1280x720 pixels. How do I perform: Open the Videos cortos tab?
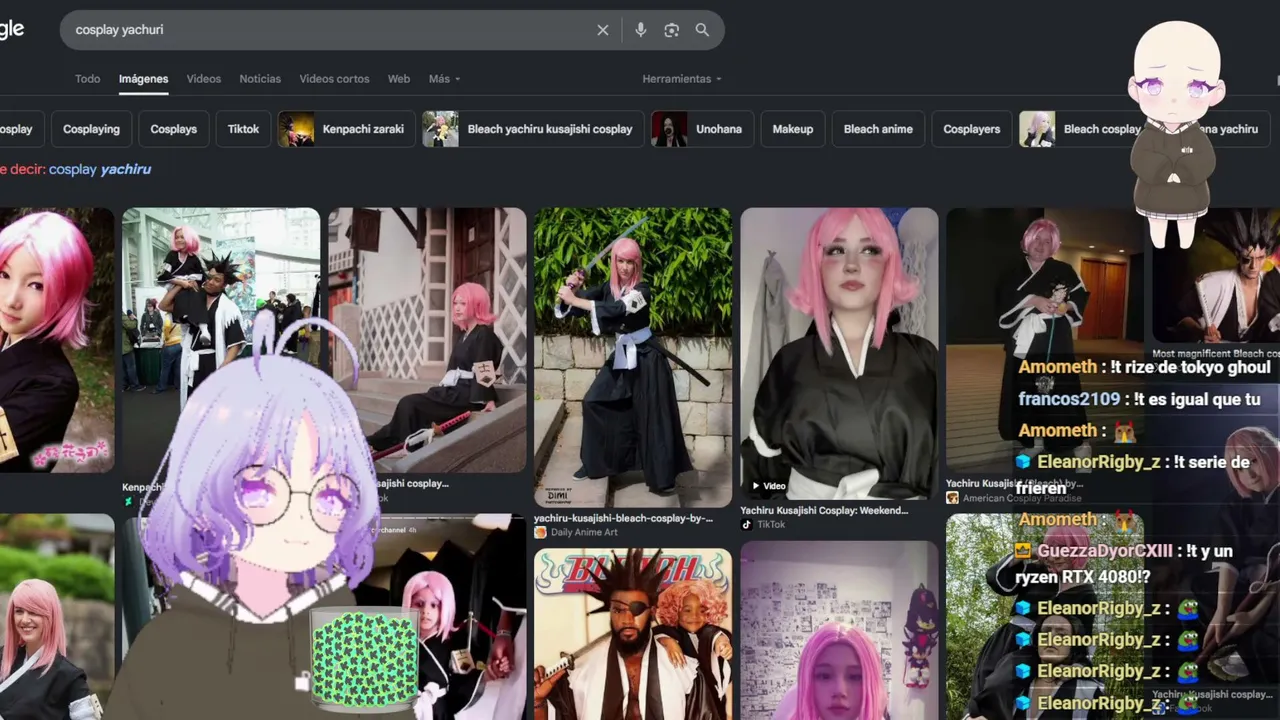tap(335, 79)
